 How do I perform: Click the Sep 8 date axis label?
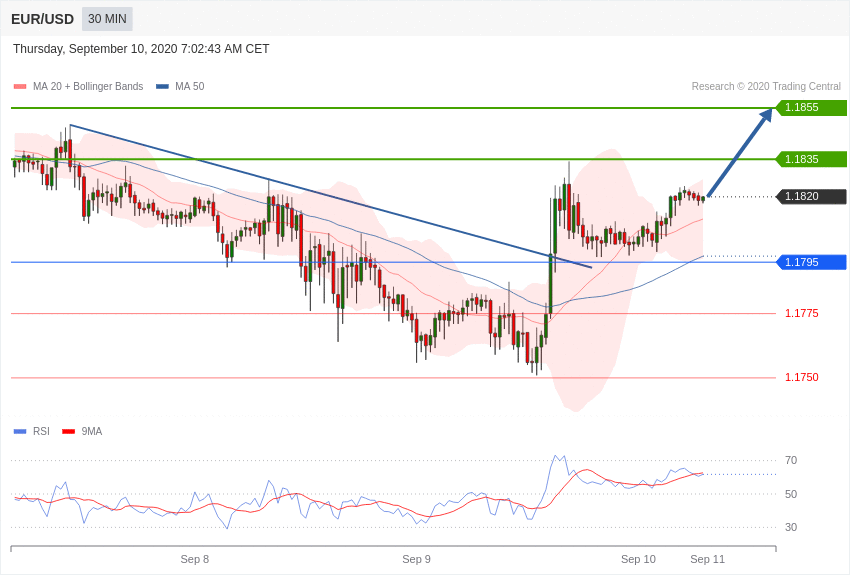(195, 559)
